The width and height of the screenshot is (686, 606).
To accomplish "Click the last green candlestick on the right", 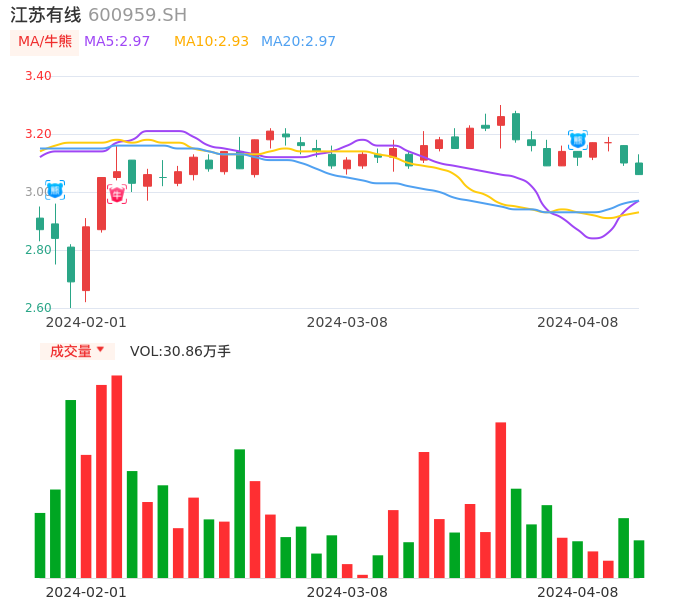I will [x=639, y=168].
